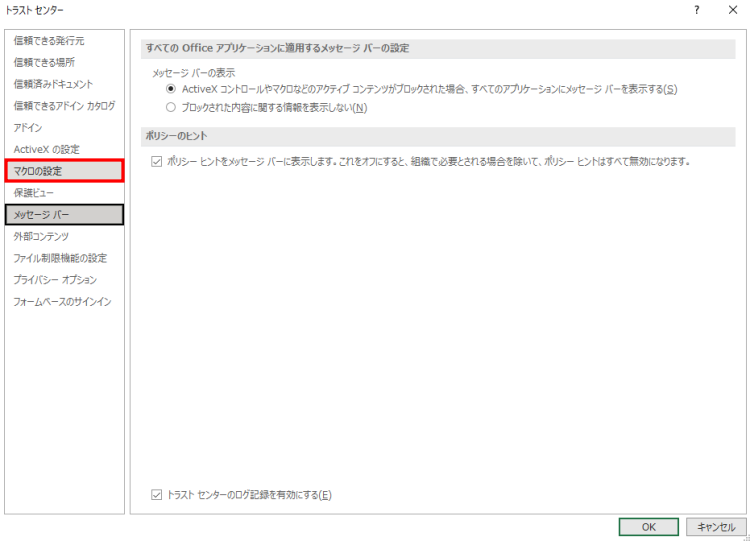750x541 pixels.
Task: Go to 信頼できるアドイン カタログ
Action: (x=64, y=106)
